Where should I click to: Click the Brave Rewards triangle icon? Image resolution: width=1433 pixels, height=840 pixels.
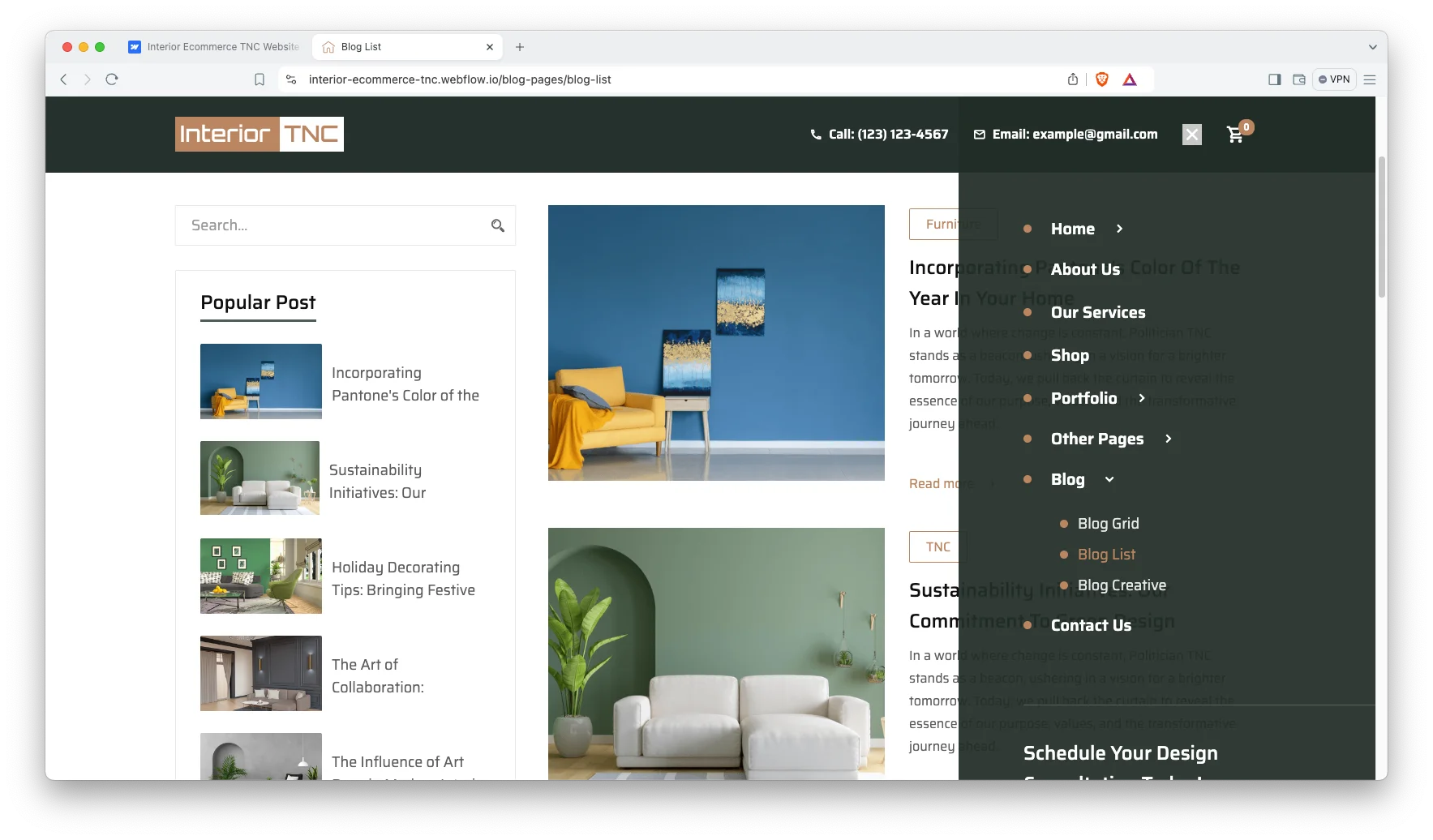coord(1130,79)
